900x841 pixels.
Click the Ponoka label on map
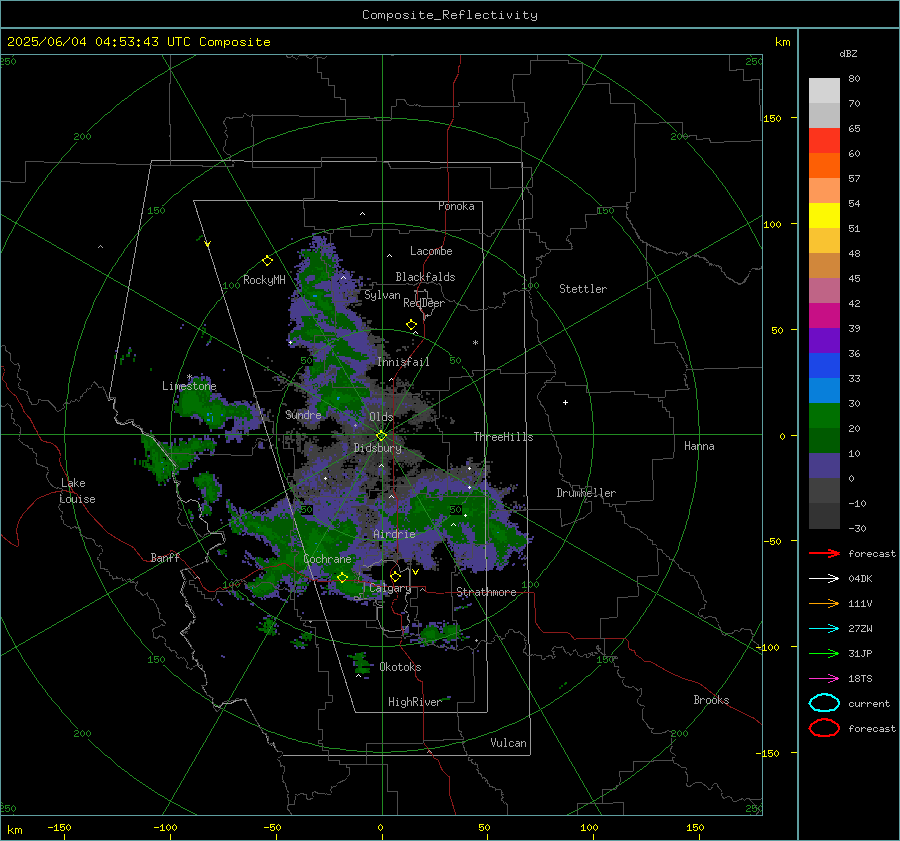(x=456, y=206)
